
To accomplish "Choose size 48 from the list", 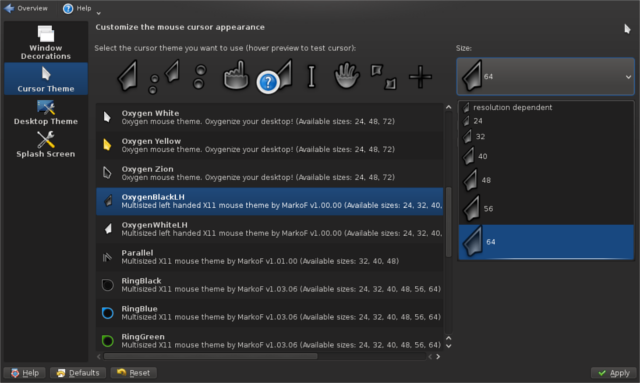I will tap(546, 180).
